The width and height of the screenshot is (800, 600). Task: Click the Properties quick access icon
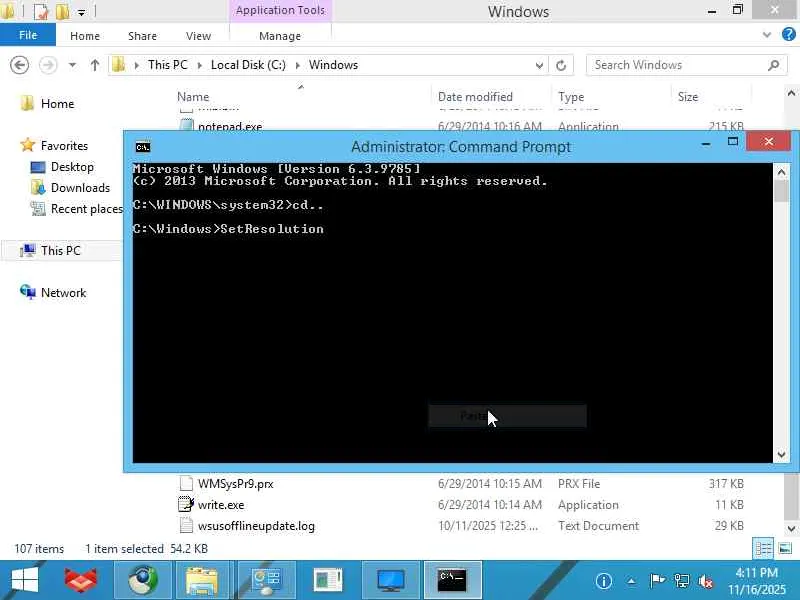coord(41,11)
